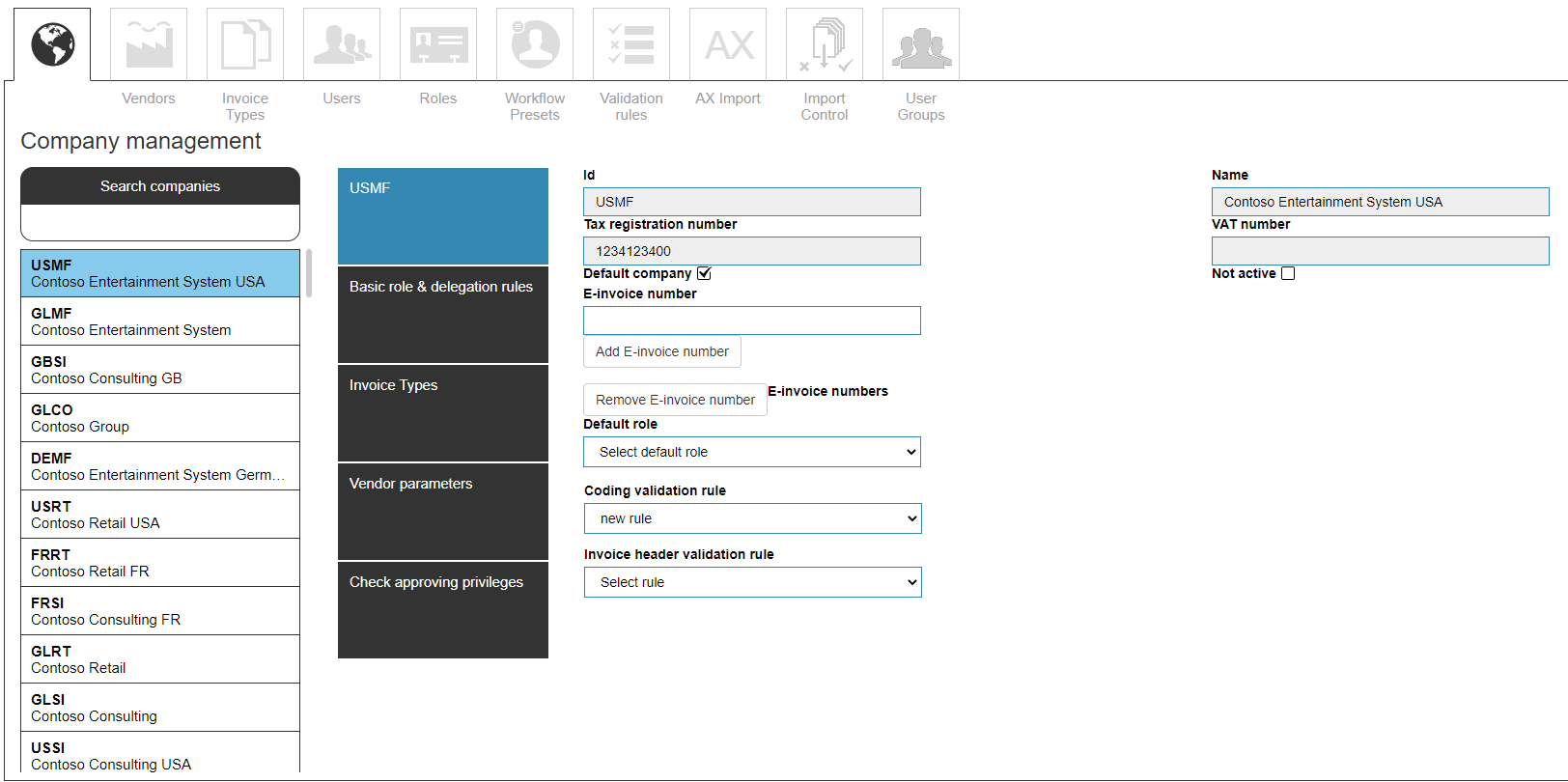Click the Users label
Image resolution: width=1568 pixels, height=782 pixels.
[342, 98]
